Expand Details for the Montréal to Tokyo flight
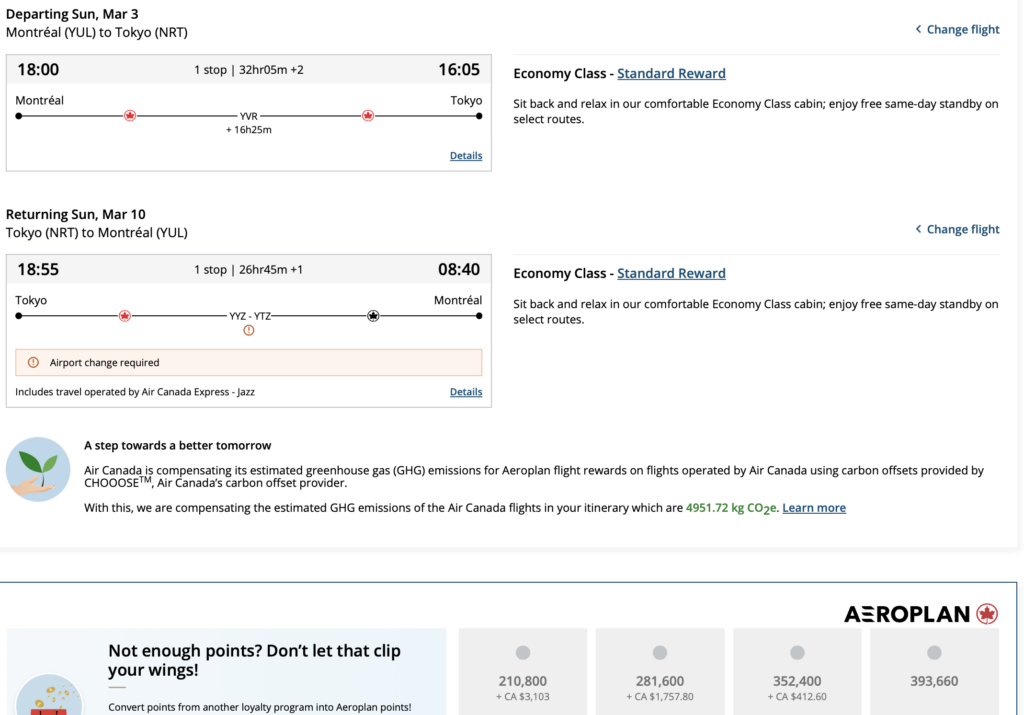 click(466, 156)
